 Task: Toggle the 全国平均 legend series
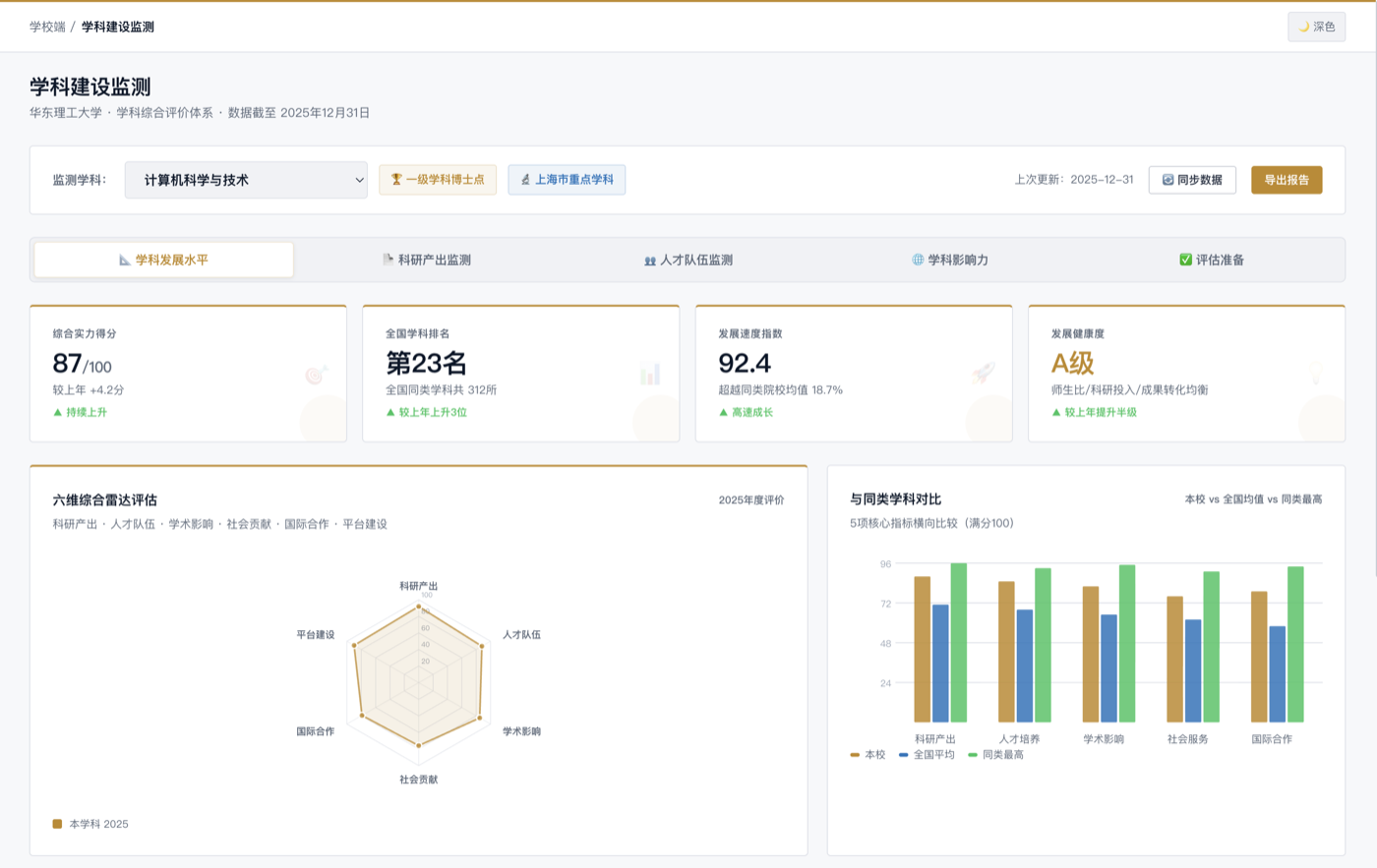point(927,755)
